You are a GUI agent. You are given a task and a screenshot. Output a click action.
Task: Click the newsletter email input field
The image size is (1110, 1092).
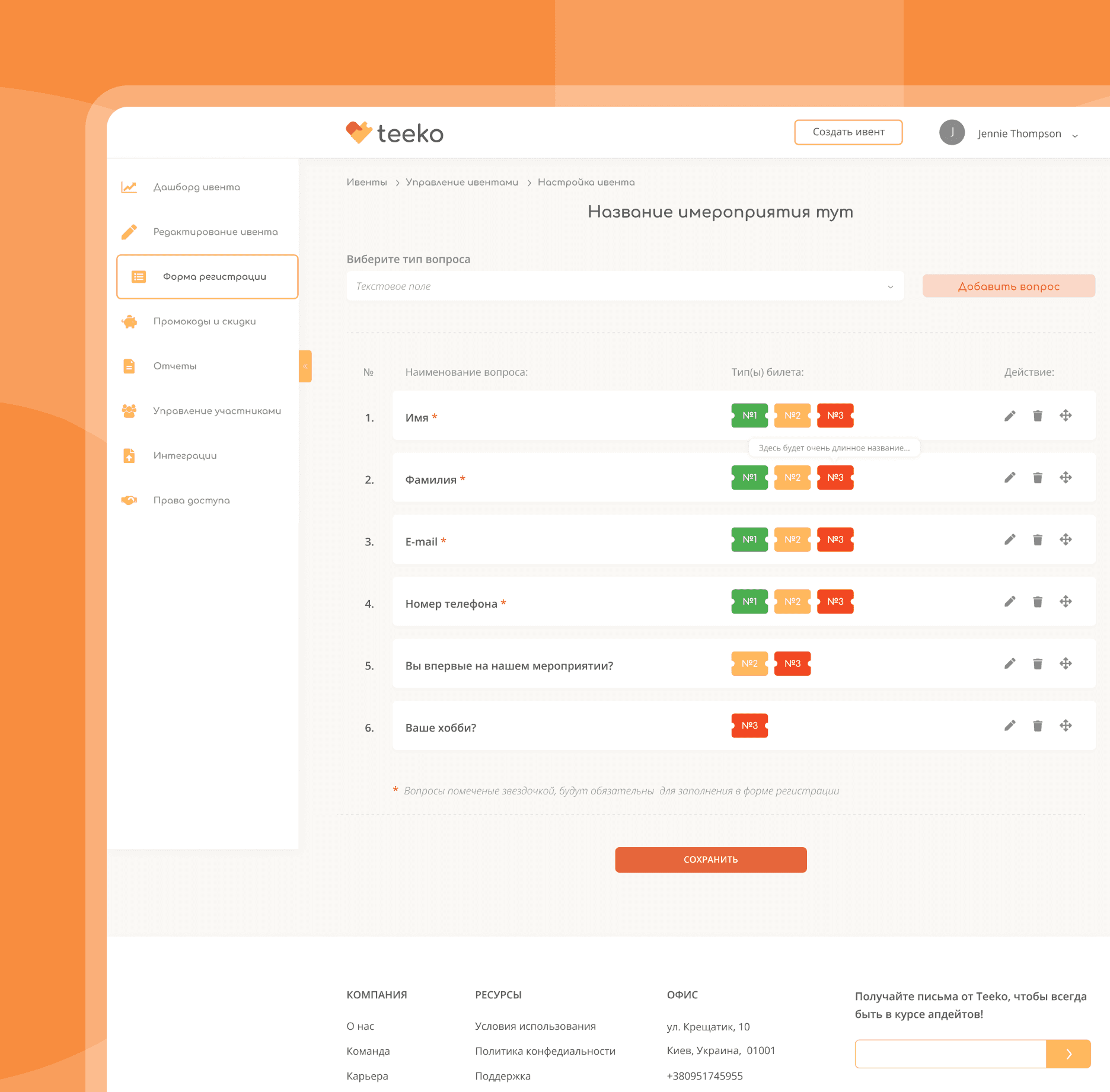(x=950, y=1054)
